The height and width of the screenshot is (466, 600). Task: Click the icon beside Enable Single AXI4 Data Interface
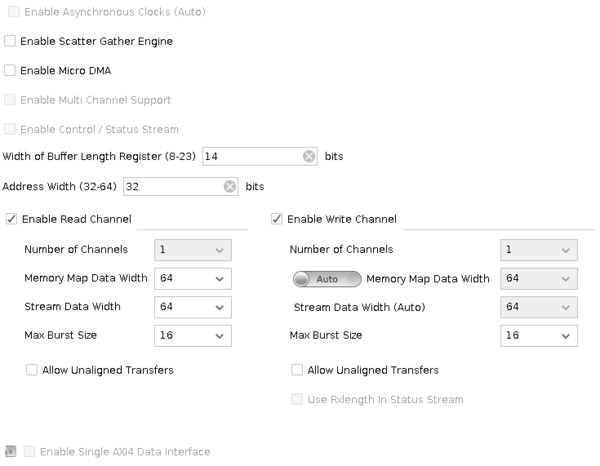coord(10,452)
